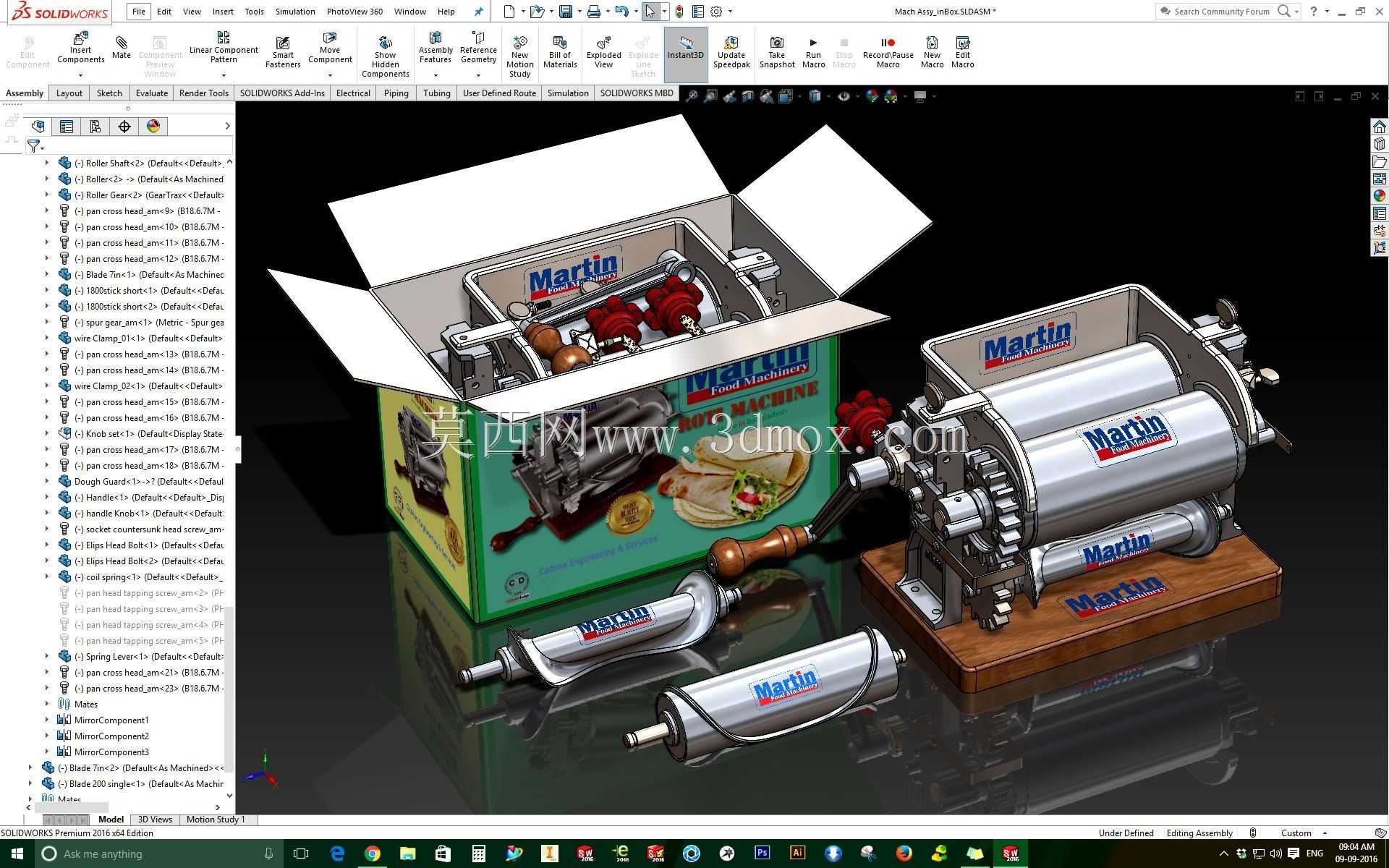Click the feature tree horizontal scrollbar

(70, 807)
